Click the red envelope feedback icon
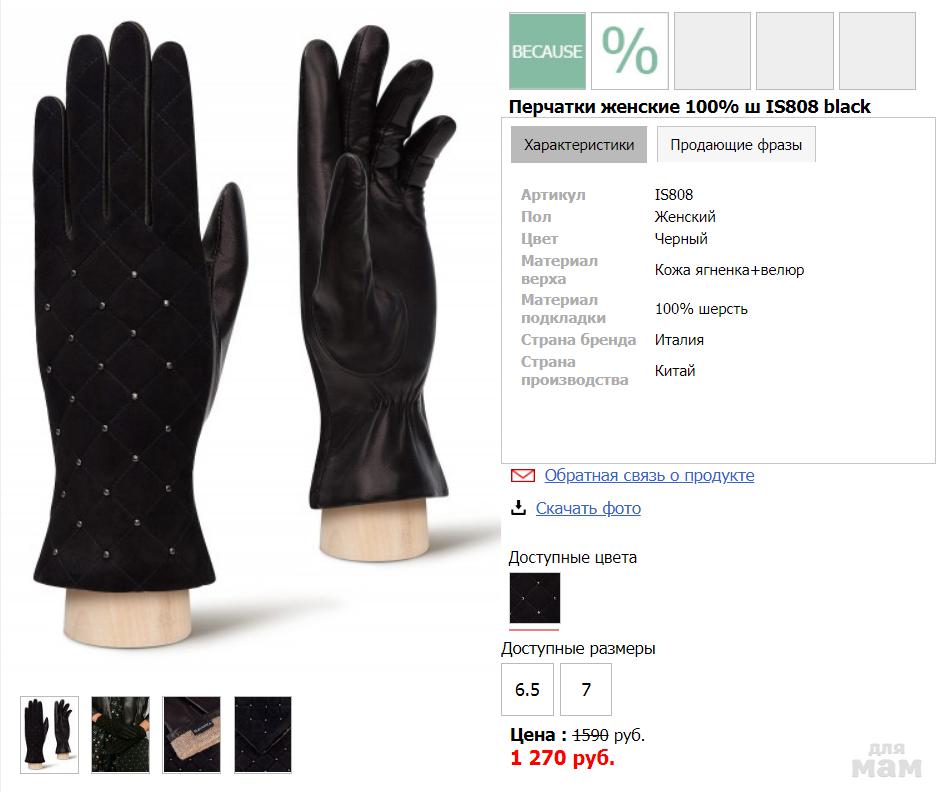 coord(522,476)
